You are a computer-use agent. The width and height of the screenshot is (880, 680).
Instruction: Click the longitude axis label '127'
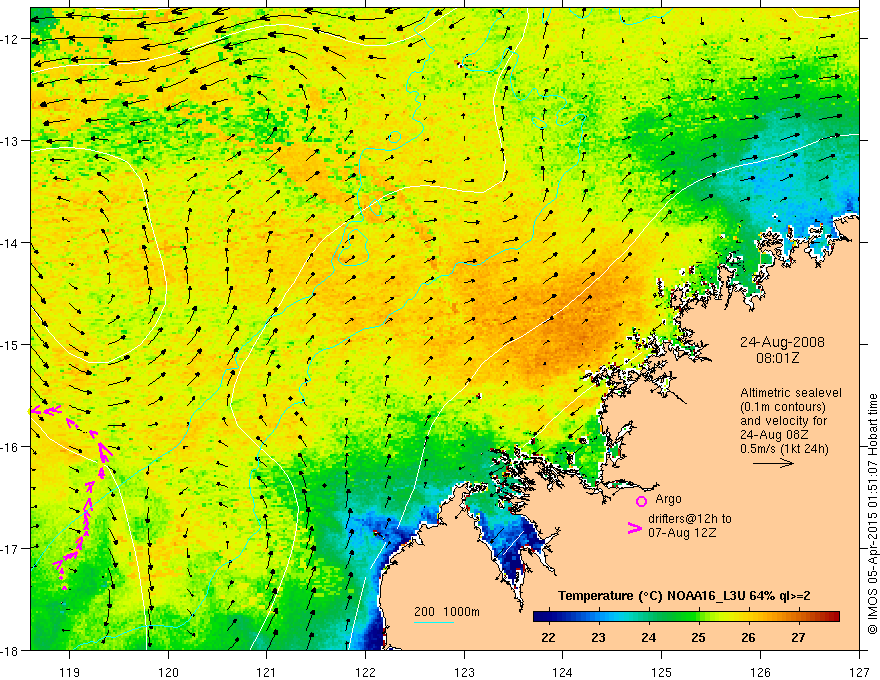(x=859, y=672)
